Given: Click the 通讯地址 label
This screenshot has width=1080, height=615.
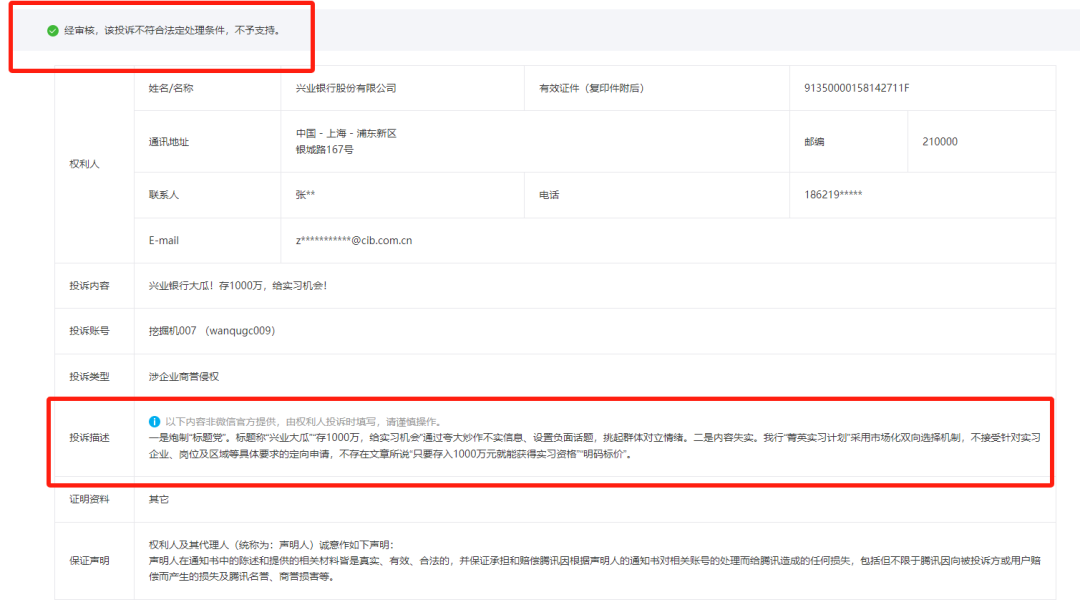Looking at the screenshot, I should pyautogui.click(x=169, y=142).
